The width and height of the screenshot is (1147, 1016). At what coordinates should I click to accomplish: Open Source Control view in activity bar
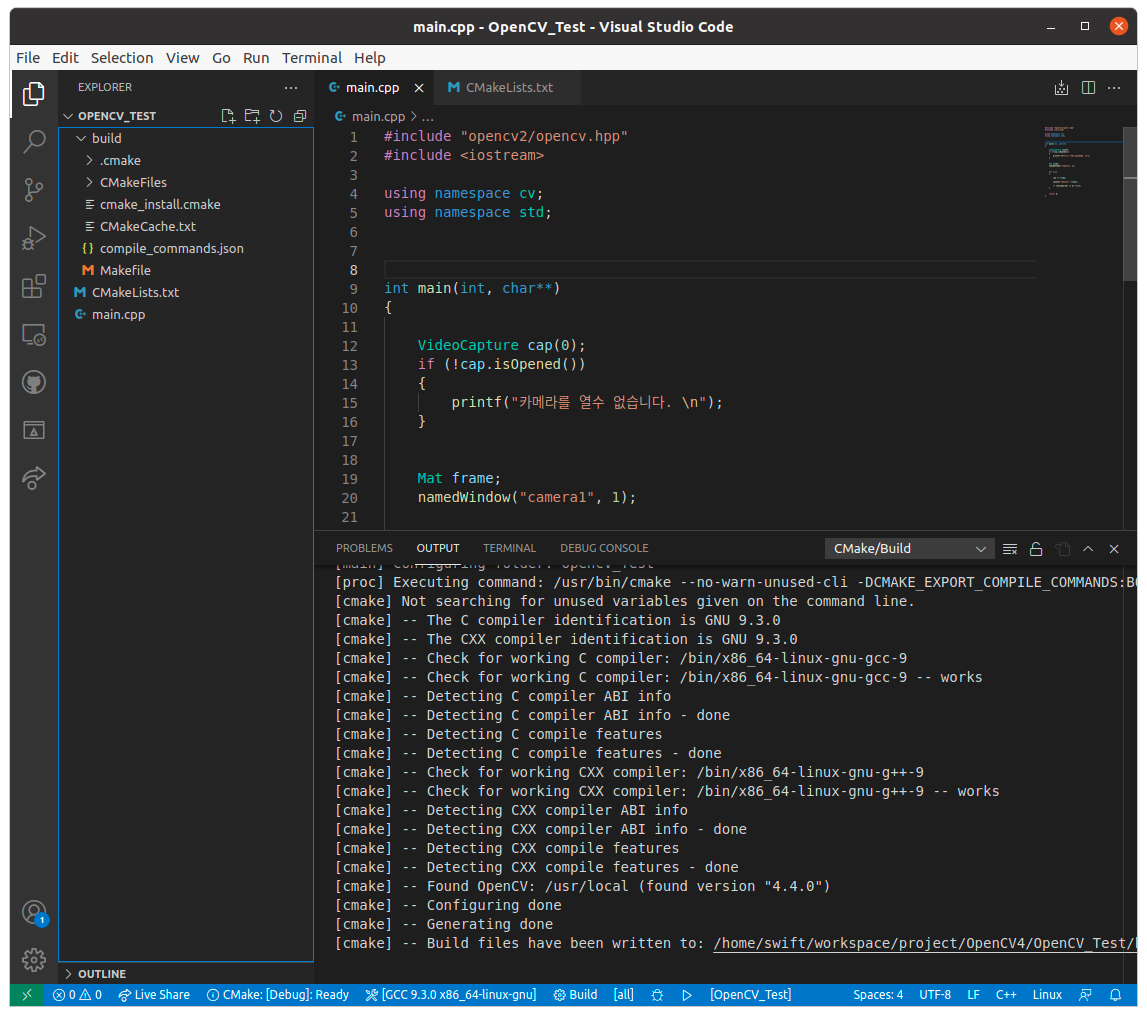point(34,189)
